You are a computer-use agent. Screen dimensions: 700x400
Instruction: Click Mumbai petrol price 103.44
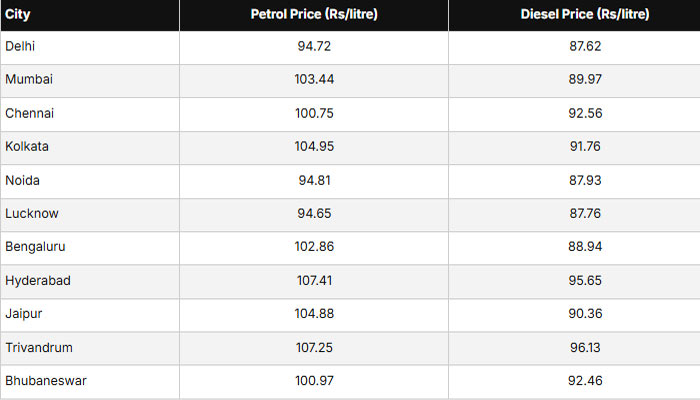tap(314, 80)
